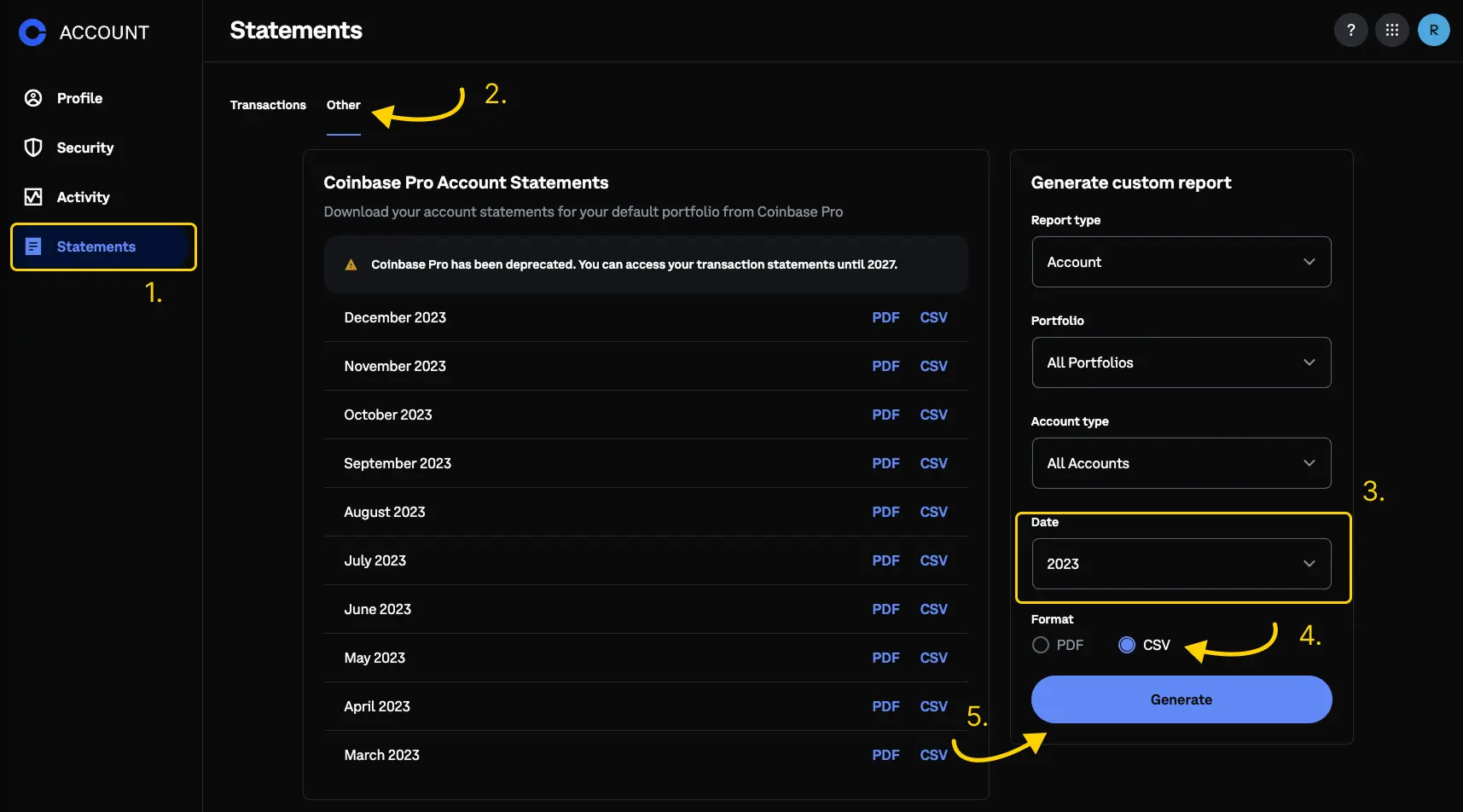Image resolution: width=1463 pixels, height=812 pixels.
Task: Download December 2023 CSV statement
Action: [933, 317]
